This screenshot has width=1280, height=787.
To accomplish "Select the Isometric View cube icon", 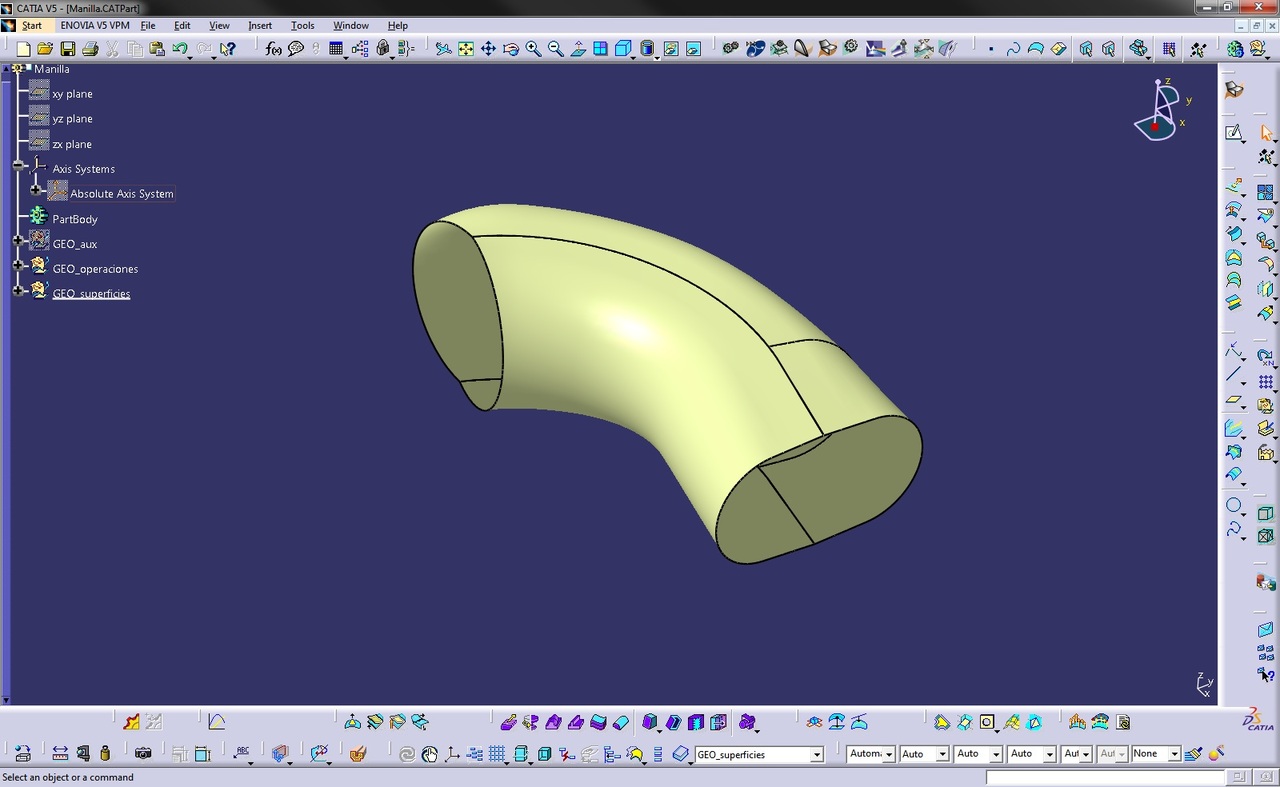I will tap(623, 48).
